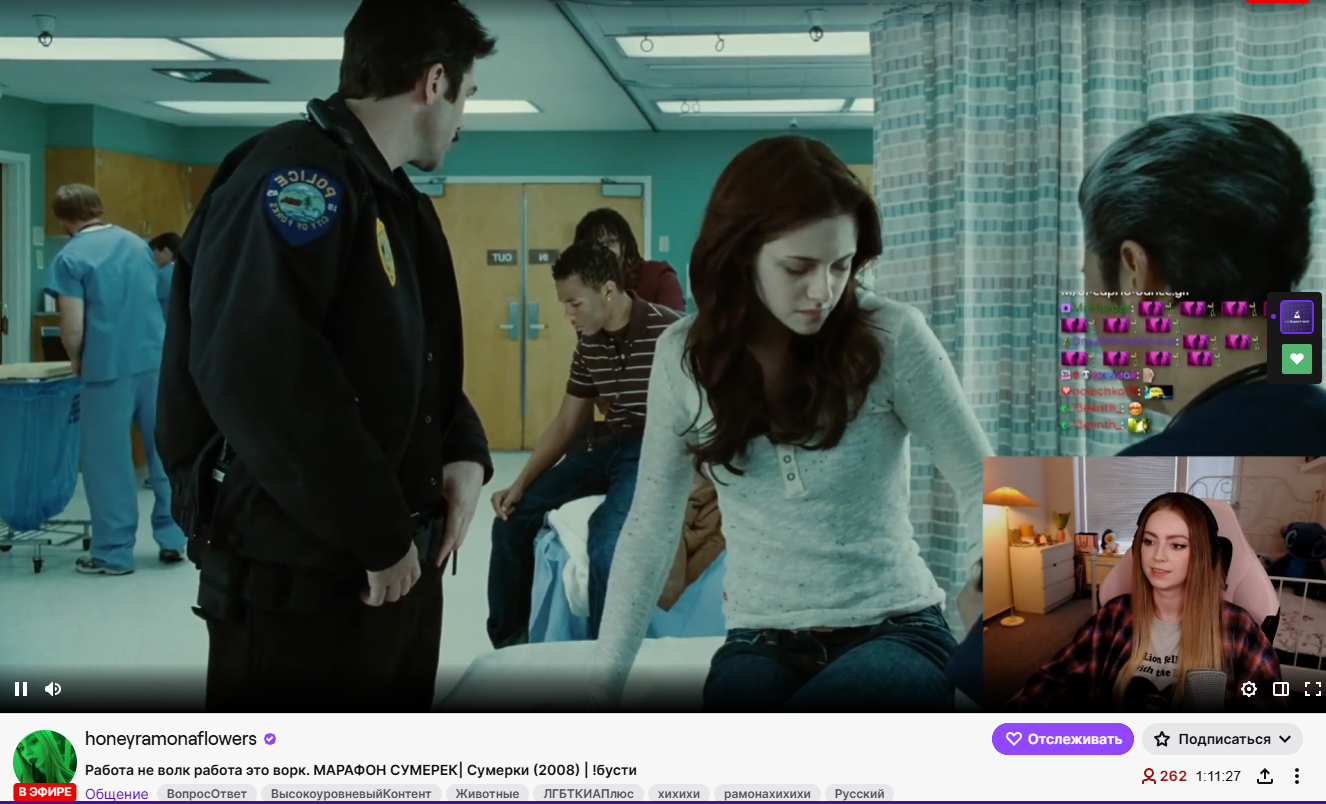The width and height of the screenshot is (1326, 804).
Task: Share the stream via share icon
Action: tap(1265, 776)
